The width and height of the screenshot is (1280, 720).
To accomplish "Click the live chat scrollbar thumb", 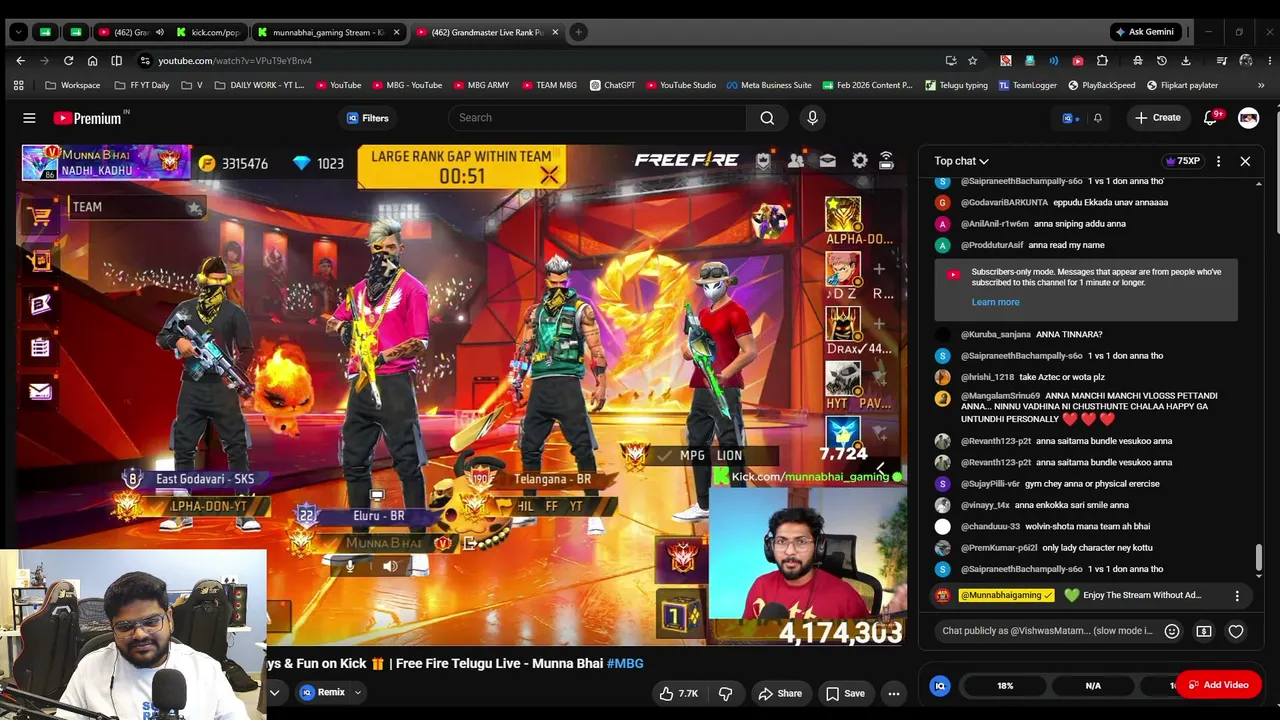I will (1258, 559).
